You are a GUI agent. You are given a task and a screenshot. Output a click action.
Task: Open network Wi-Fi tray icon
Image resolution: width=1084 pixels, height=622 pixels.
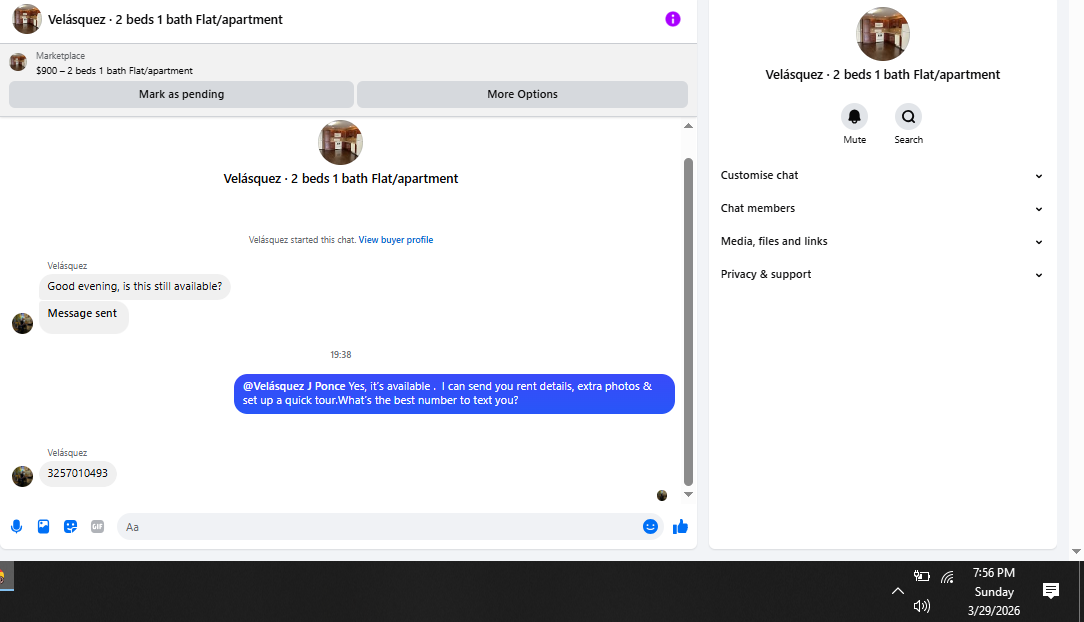coord(947,576)
